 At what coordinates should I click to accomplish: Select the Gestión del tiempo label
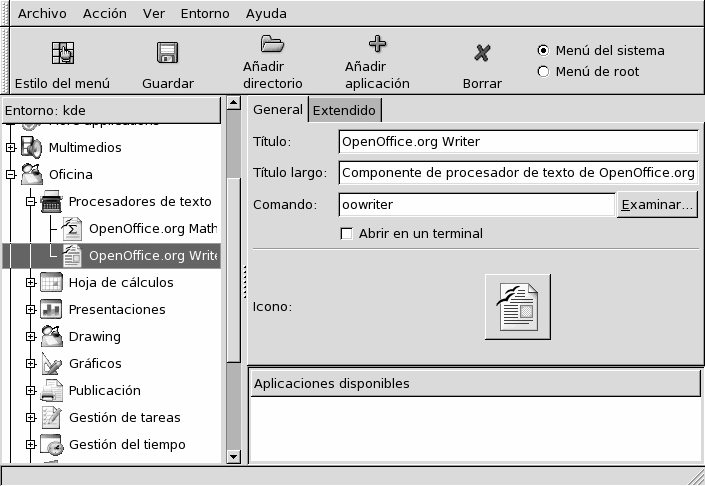click(x=127, y=445)
